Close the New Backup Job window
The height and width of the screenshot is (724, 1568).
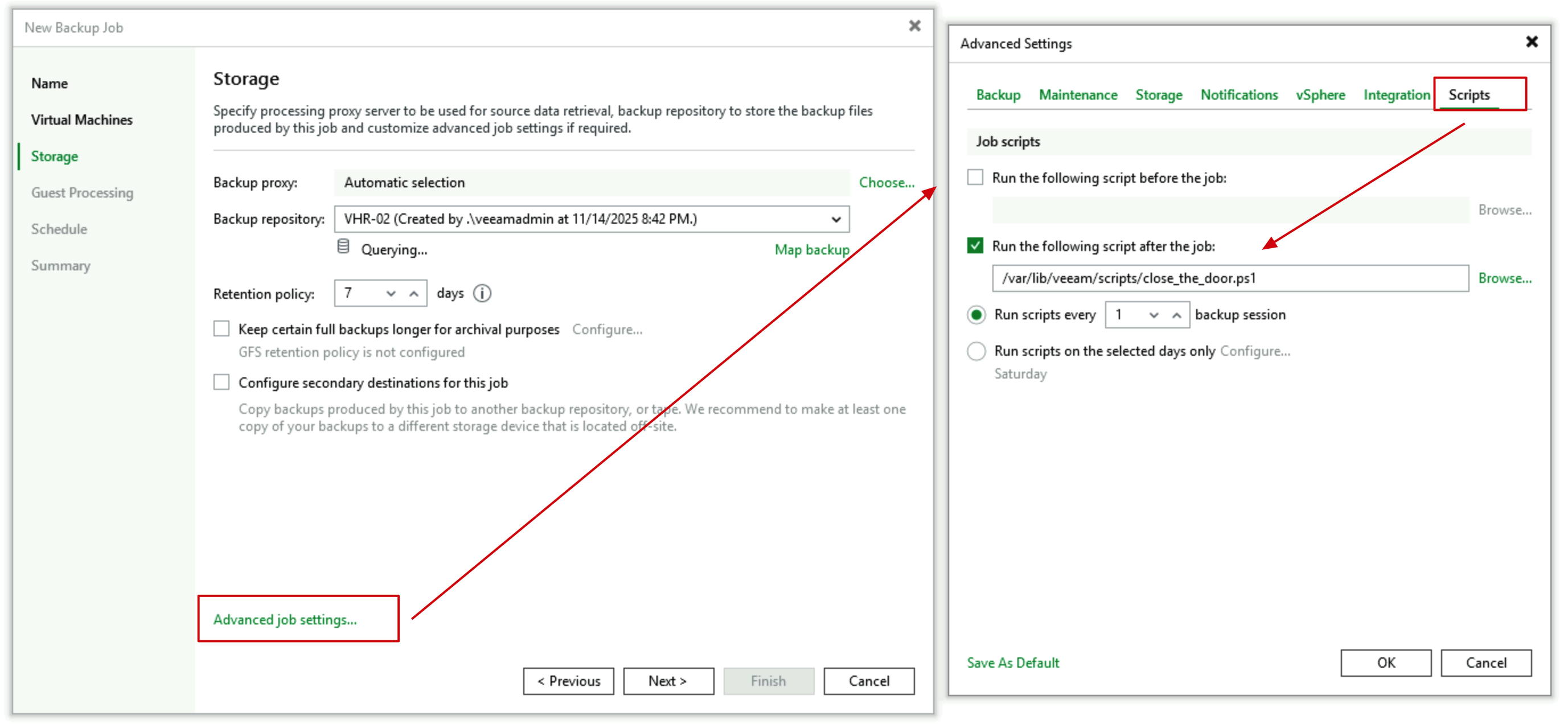pyautogui.click(x=914, y=26)
